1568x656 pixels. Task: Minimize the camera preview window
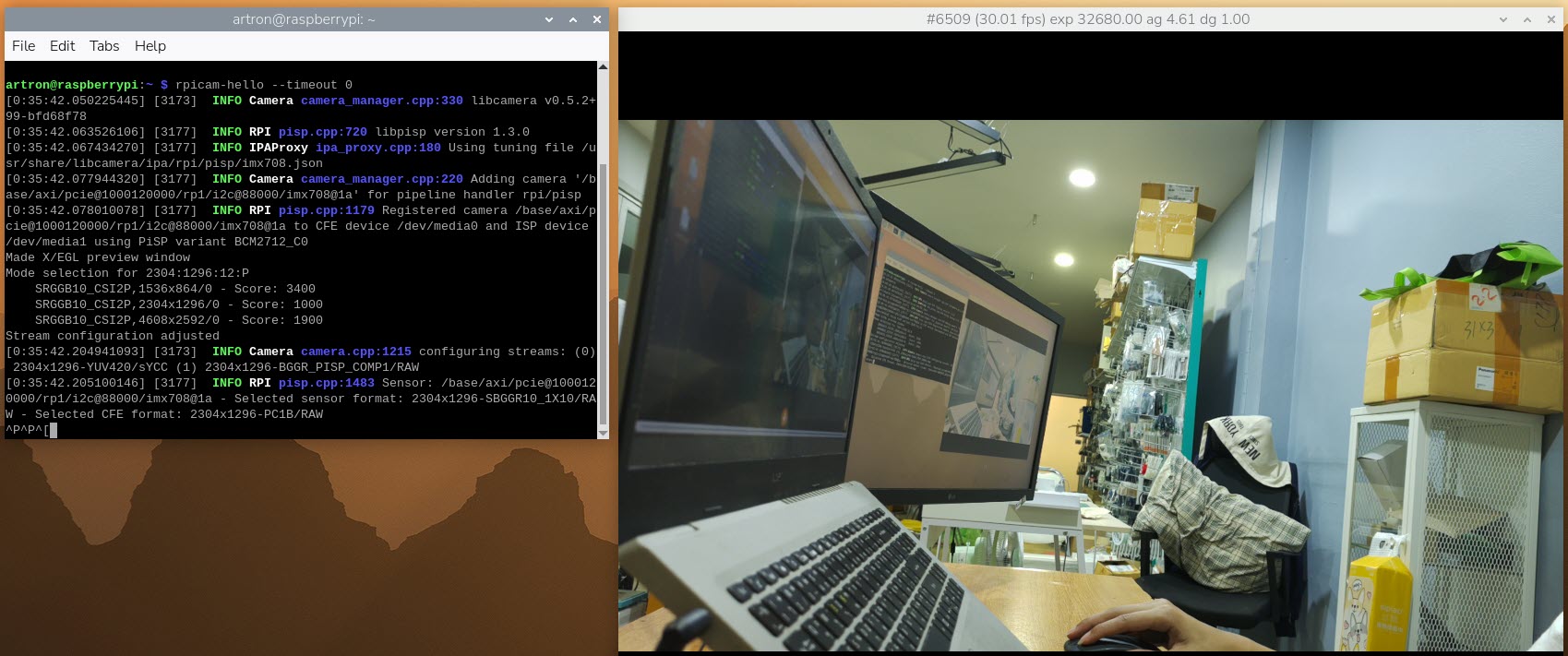point(1503,19)
